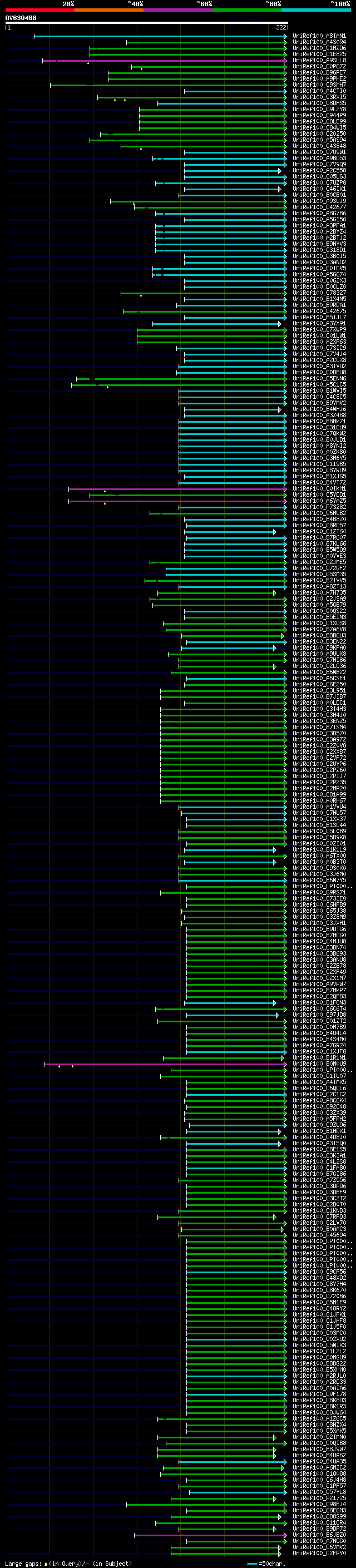
Task: Open hit UniRef100_A4S0R4
Action: click(x=319, y=42)
